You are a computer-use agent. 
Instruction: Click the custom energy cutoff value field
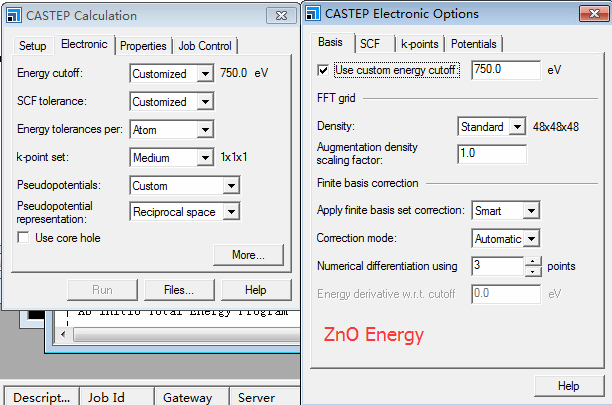(x=506, y=70)
